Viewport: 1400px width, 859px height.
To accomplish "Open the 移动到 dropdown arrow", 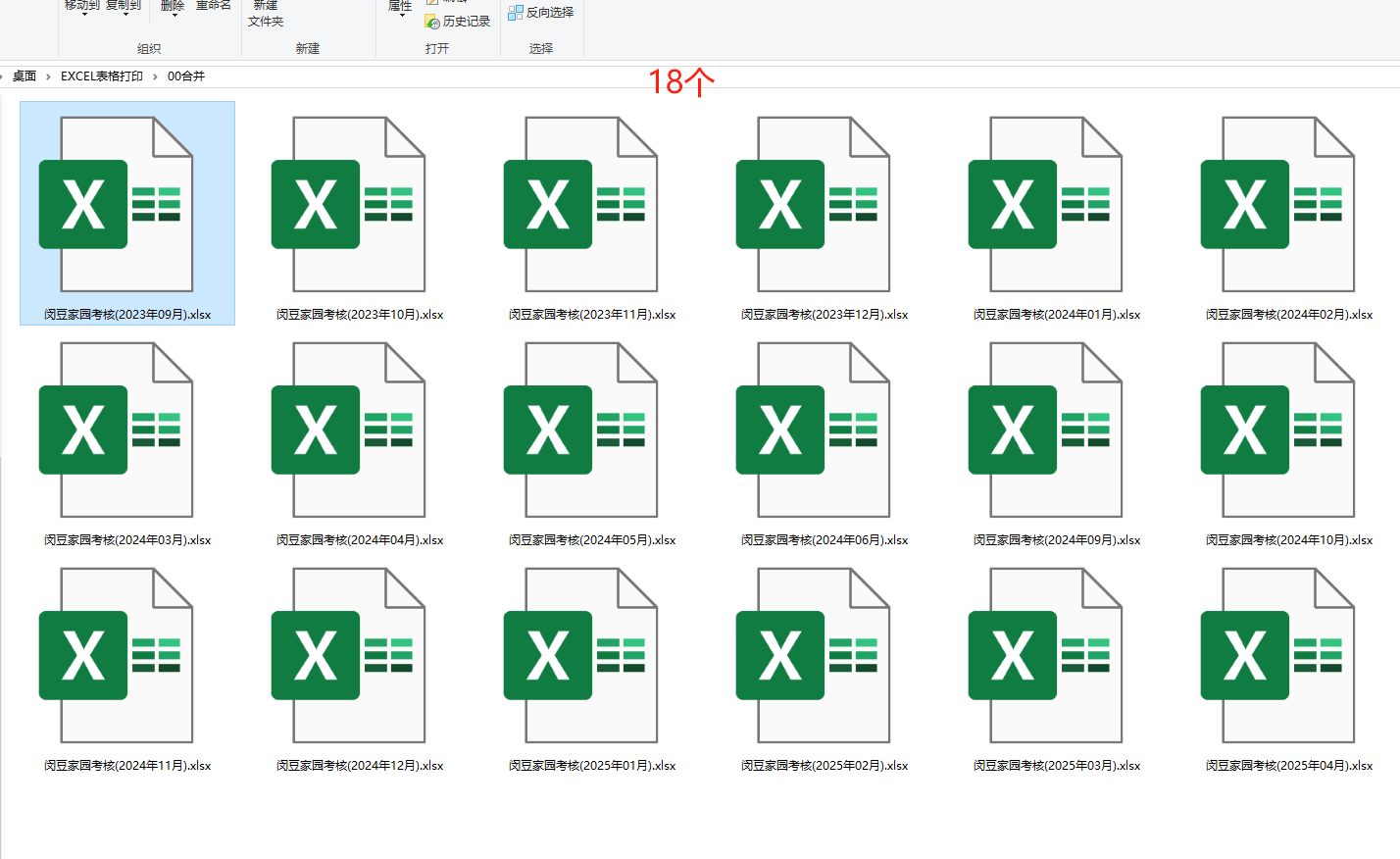I will coord(83,15).
